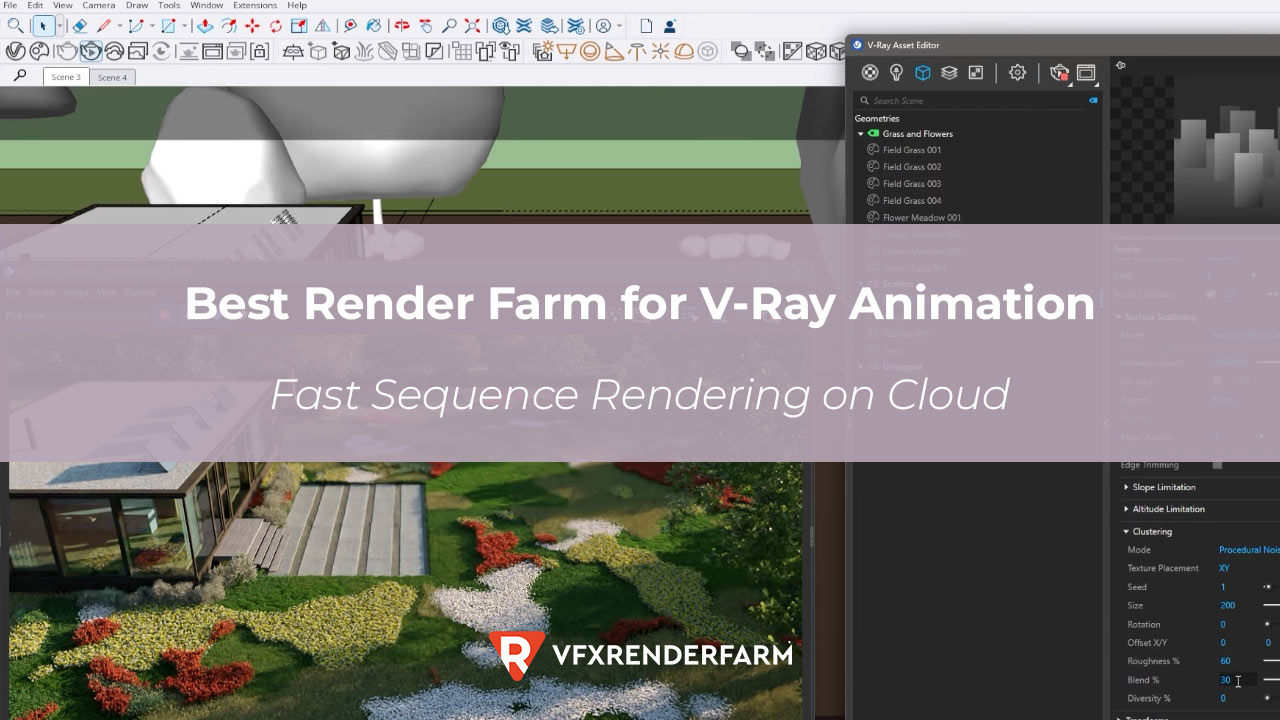
Task: Open Select tool dropdown arrow
Action: click(59, 26)
